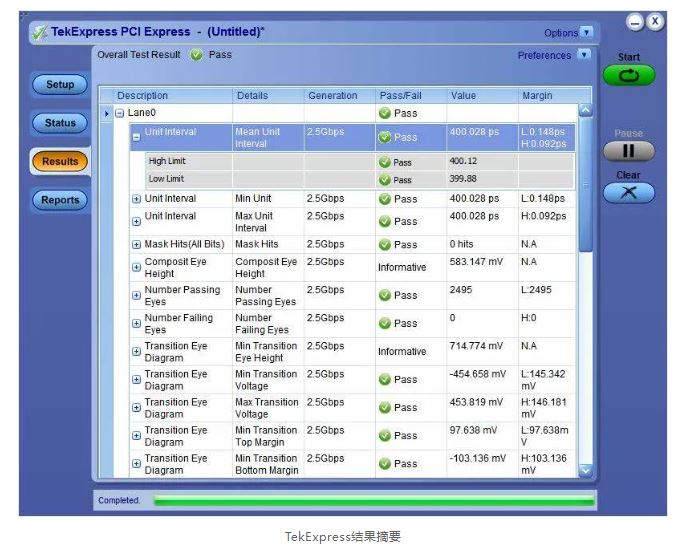The width and height of the screenshot is (685, 557).
Task: Collapse the Lane0 tree node
Action: pyautogui.click(x=120, y=114)
